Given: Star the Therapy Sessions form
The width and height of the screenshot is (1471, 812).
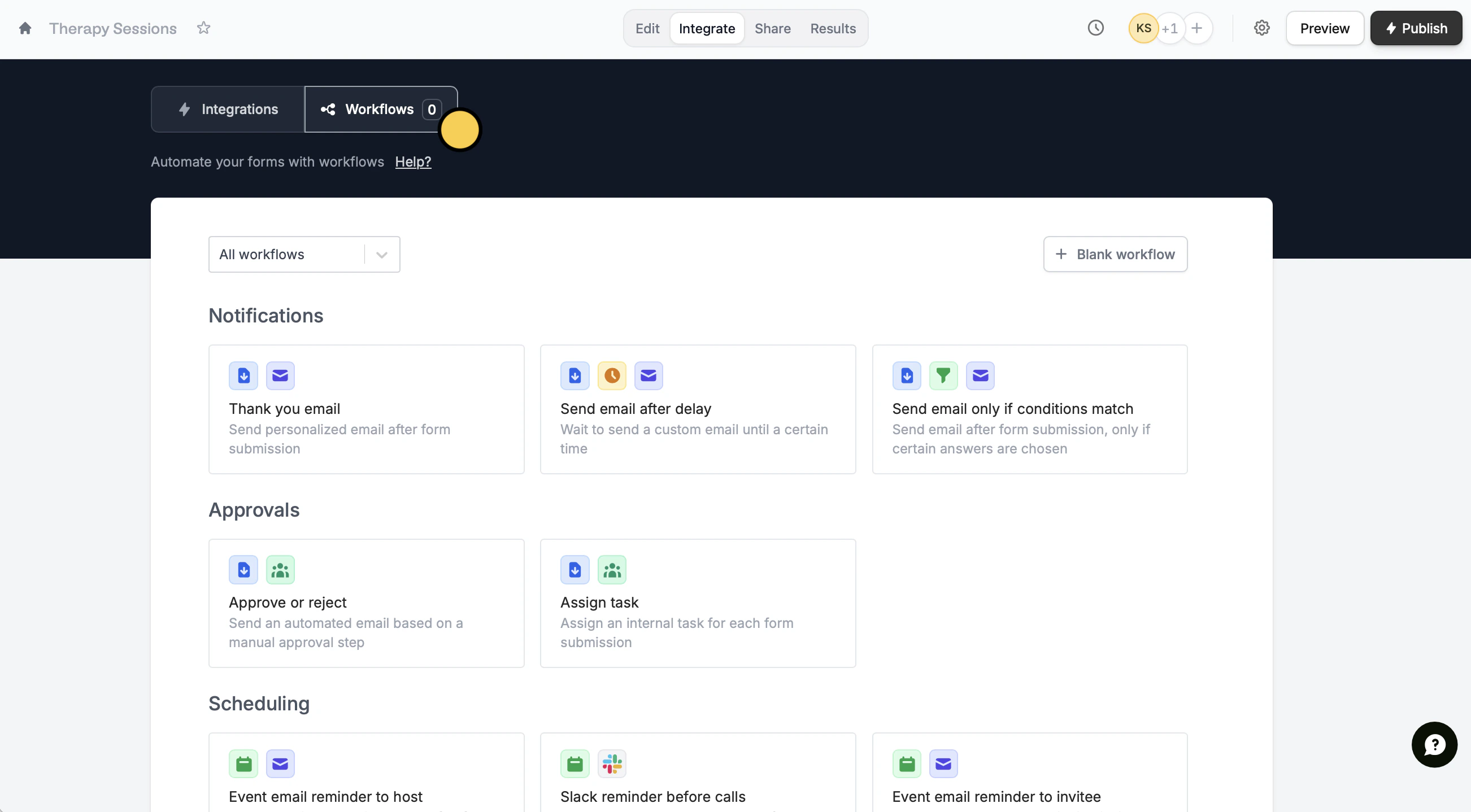Looking at the screenshot, I should click(x=204, y=28).
